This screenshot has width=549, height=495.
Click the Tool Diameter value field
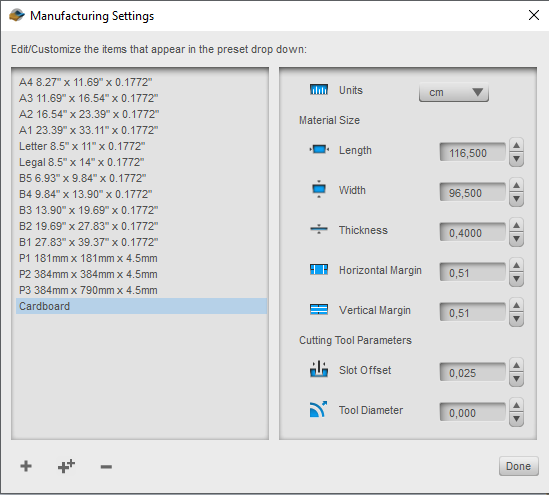click(472, 412)
